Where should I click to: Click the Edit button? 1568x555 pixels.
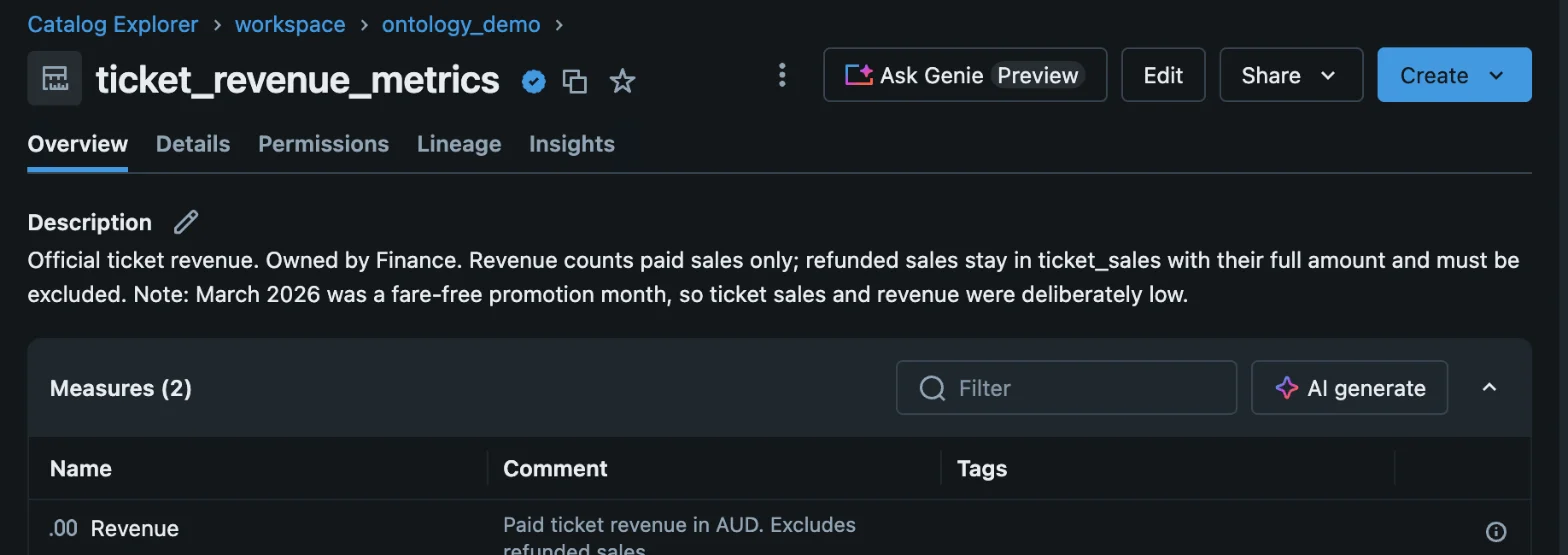(x=1163, y=75)
